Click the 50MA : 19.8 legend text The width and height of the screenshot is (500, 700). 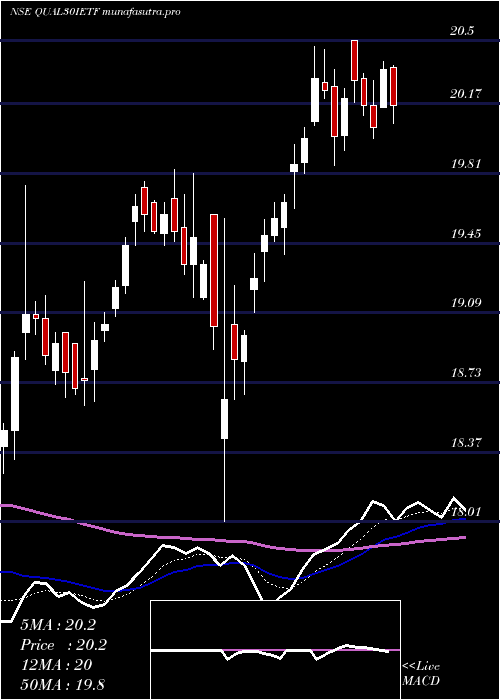[62, 684]
